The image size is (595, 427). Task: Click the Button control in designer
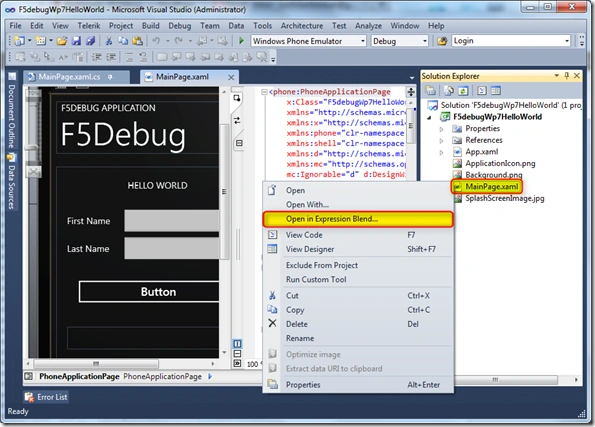point(149,291)
